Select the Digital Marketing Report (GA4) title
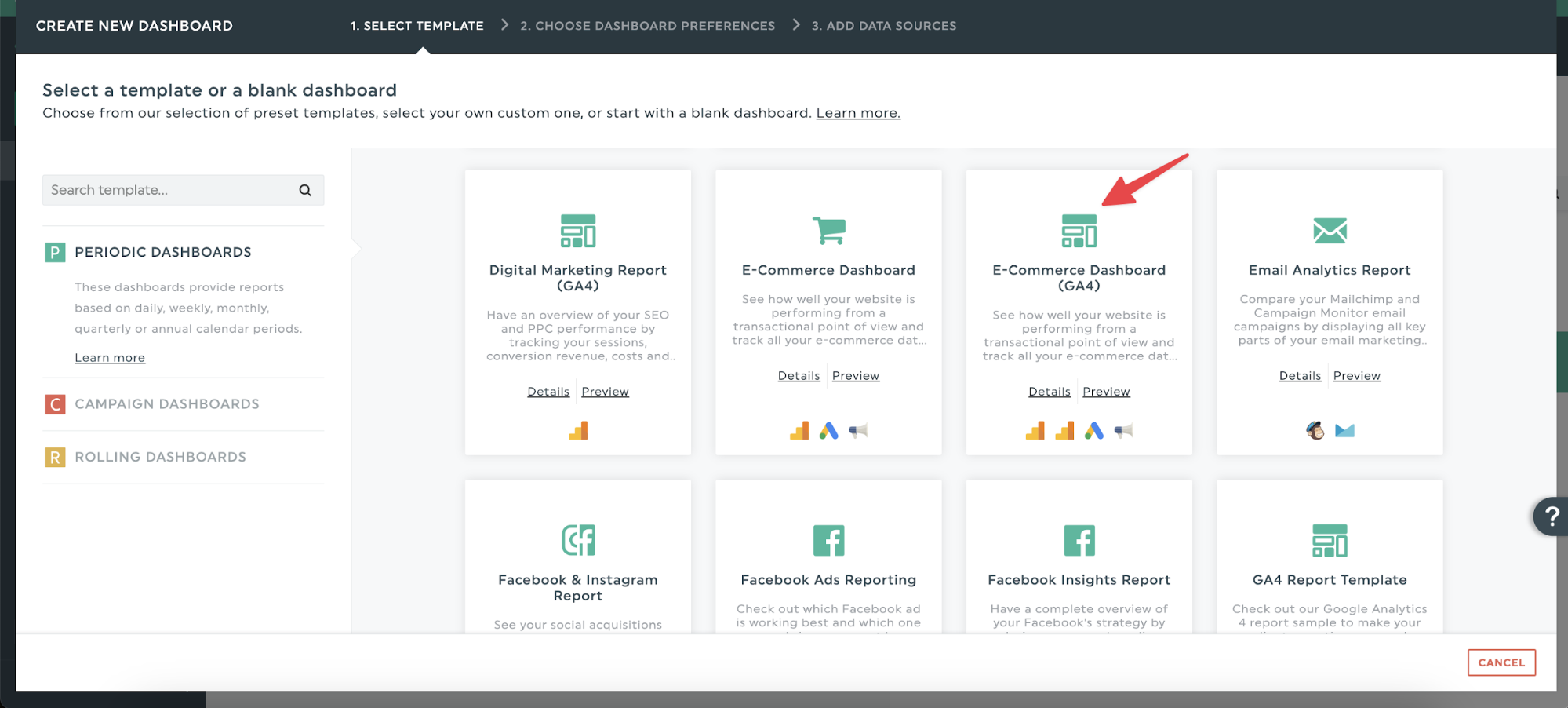The image size is (1568, 708). click(578, 278)
